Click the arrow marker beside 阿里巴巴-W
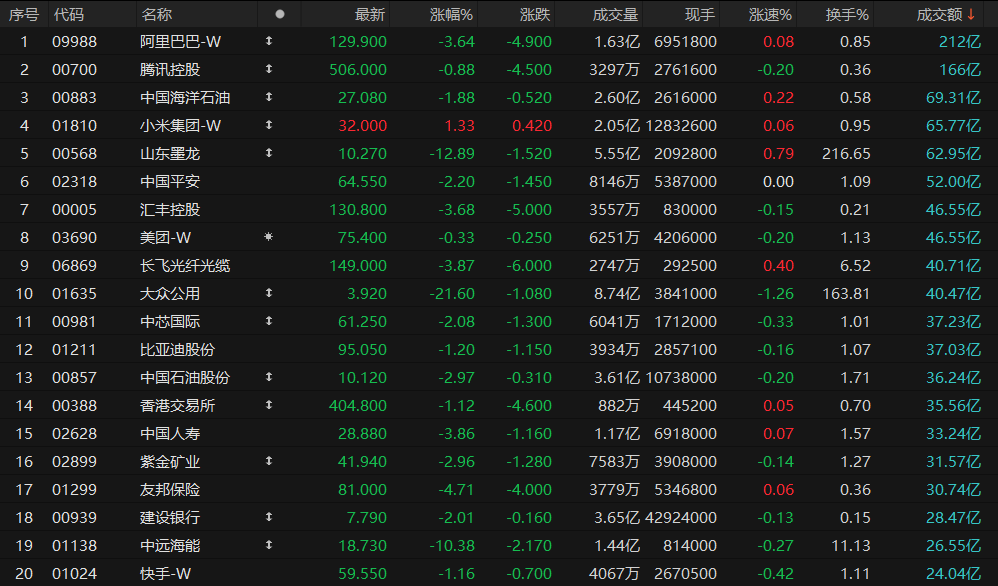998x586 pixels. coord(268,42)
